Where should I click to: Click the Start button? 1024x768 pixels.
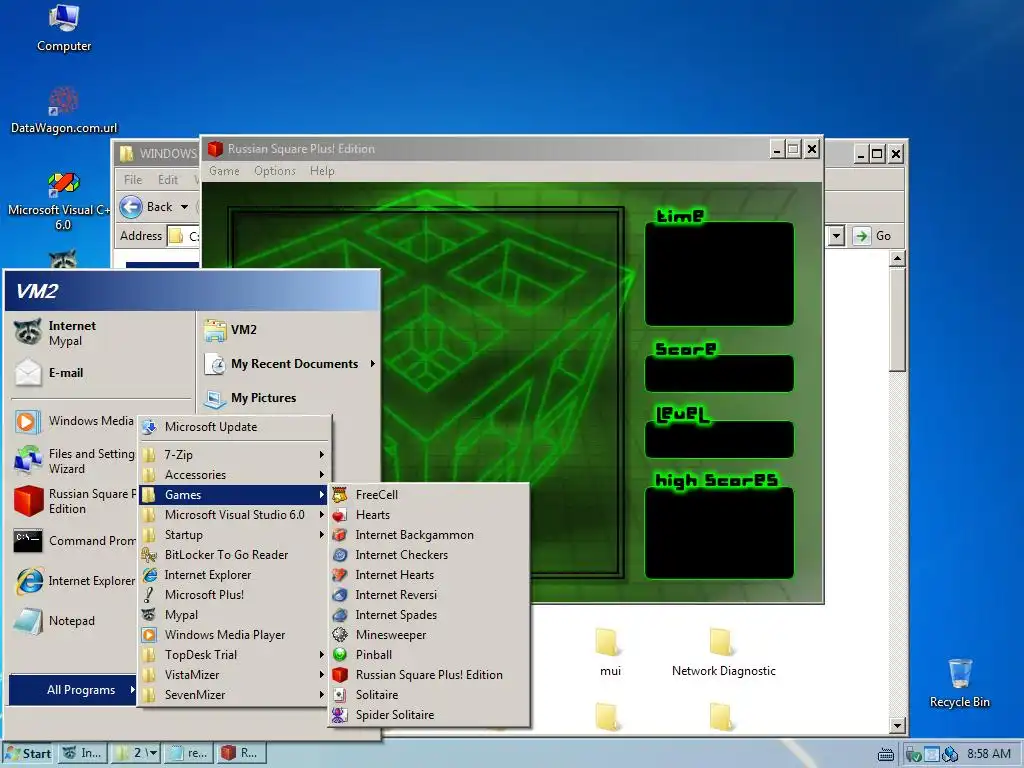[28, 754]
